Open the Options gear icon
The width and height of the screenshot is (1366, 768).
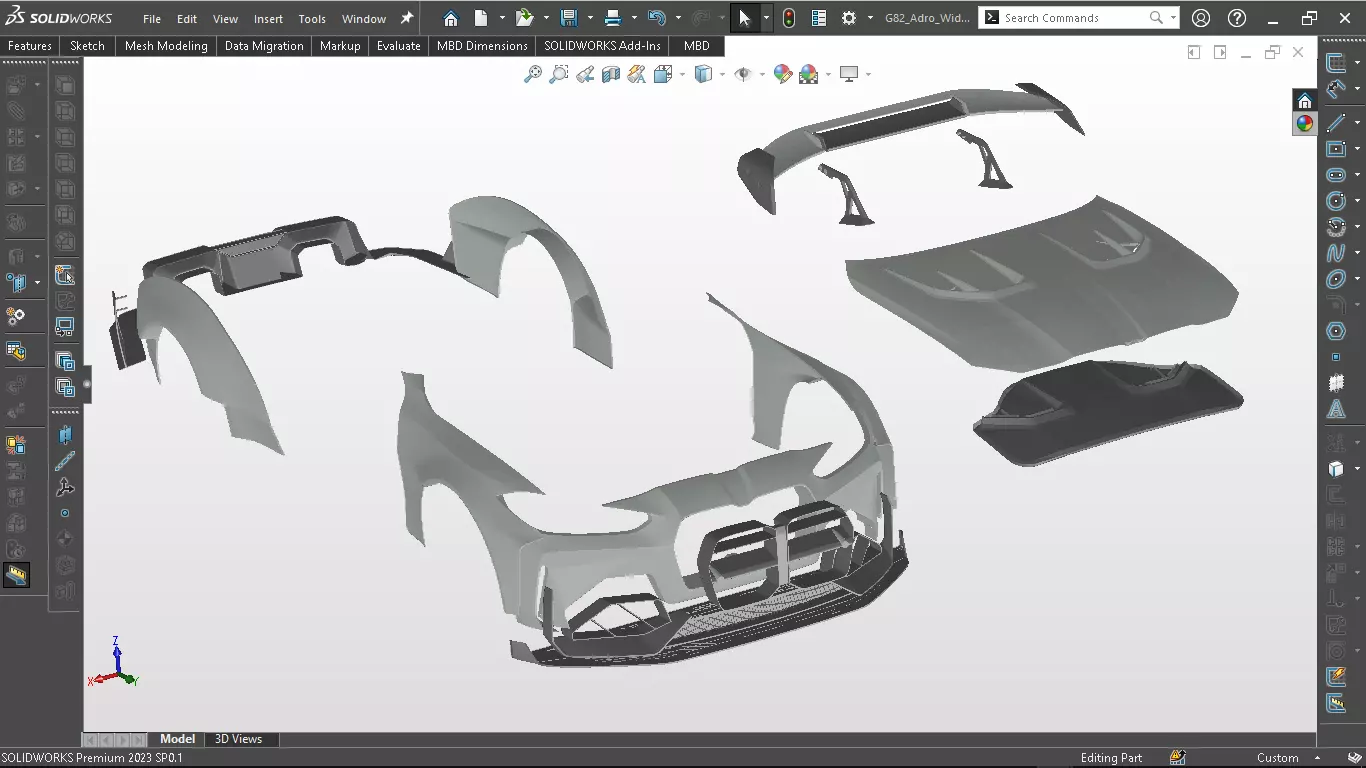[x=849, y=18]
